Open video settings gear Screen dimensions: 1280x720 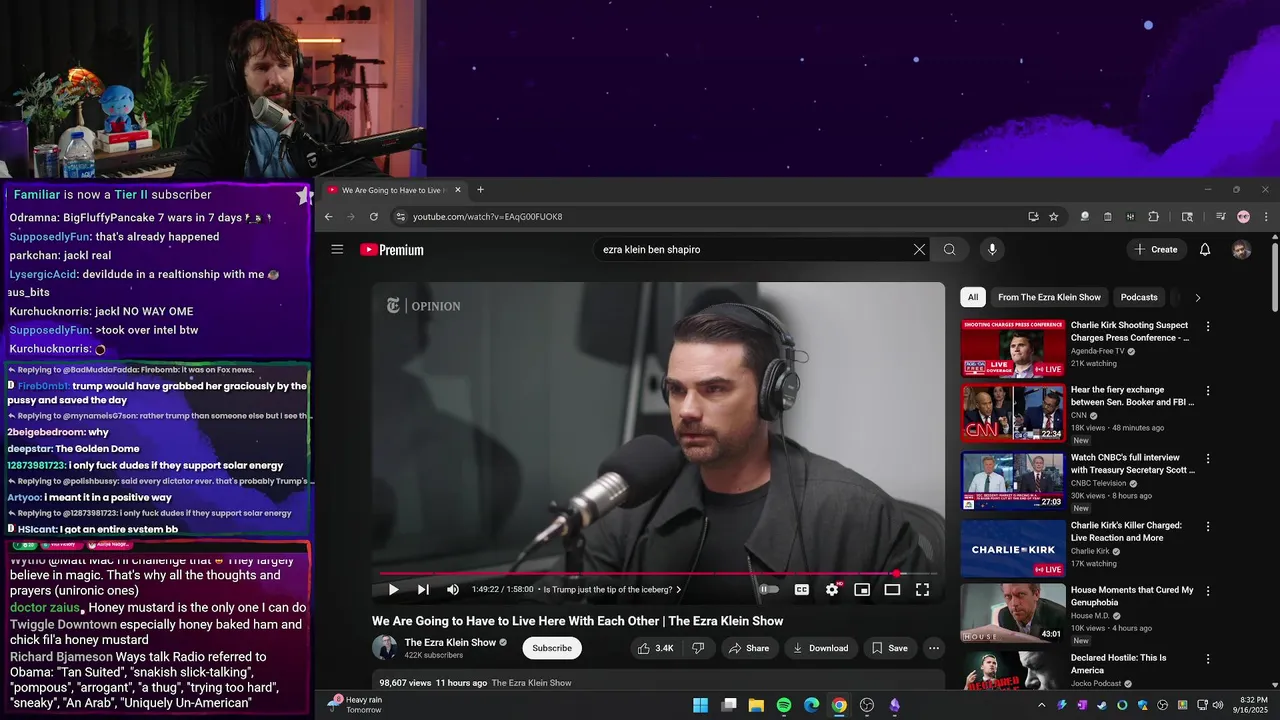coord(832,589)
